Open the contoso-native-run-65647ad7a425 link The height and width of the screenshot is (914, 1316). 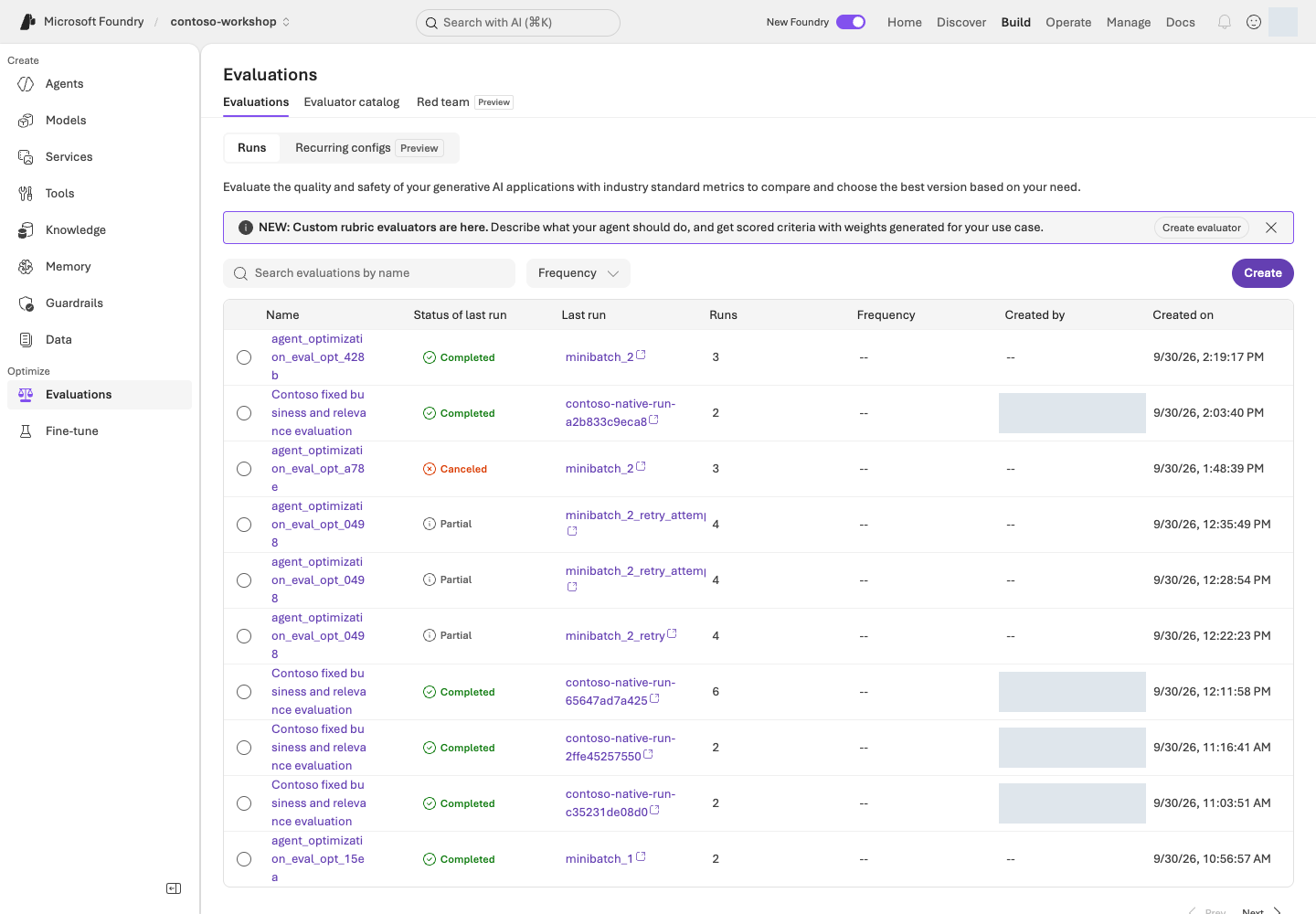coord(621,692)
